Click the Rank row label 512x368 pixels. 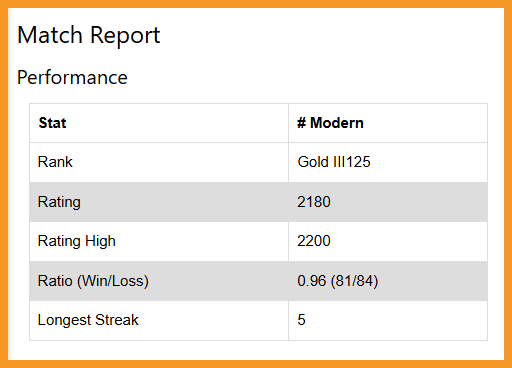pos(55,162)
